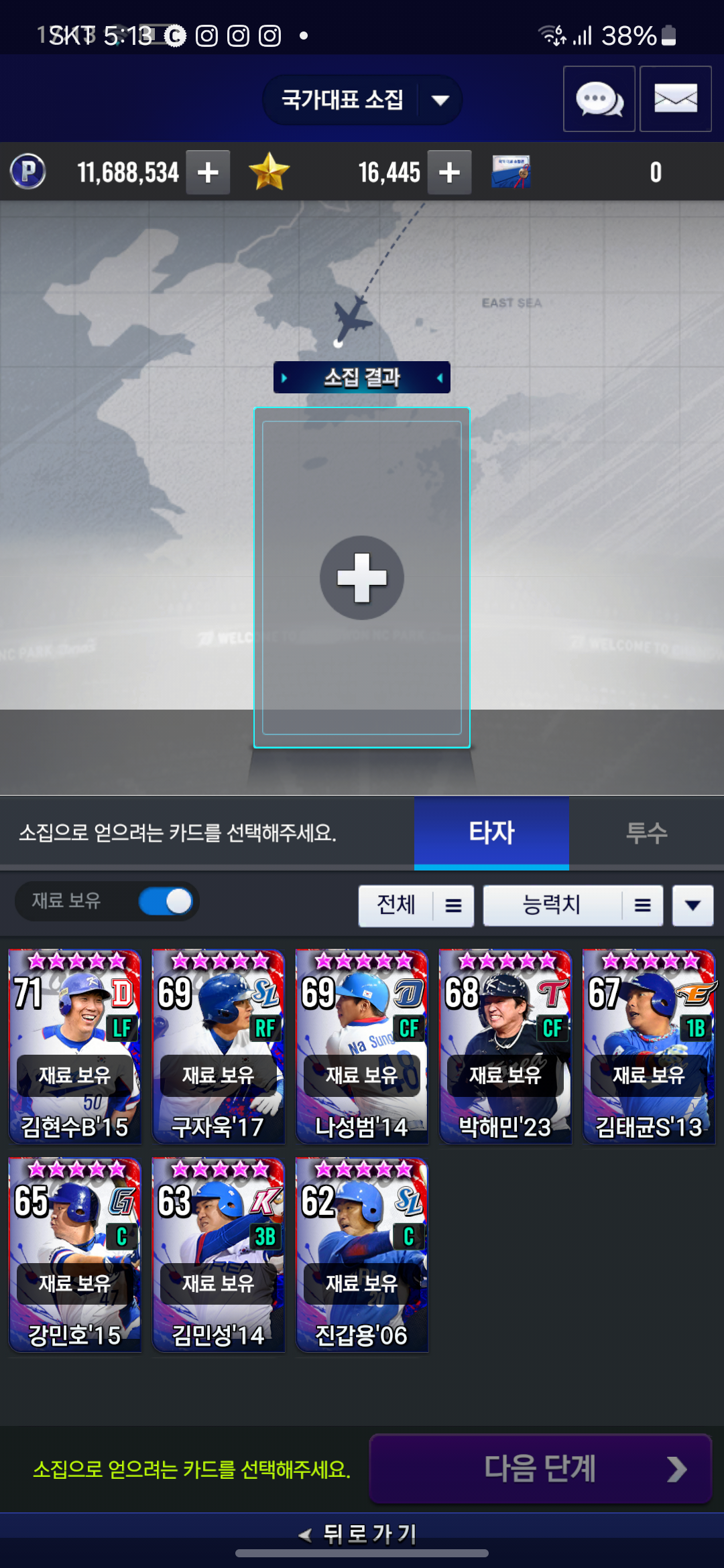Select the 박해민'23 player card
The image size is (724, 1568).
[505, 1046]
